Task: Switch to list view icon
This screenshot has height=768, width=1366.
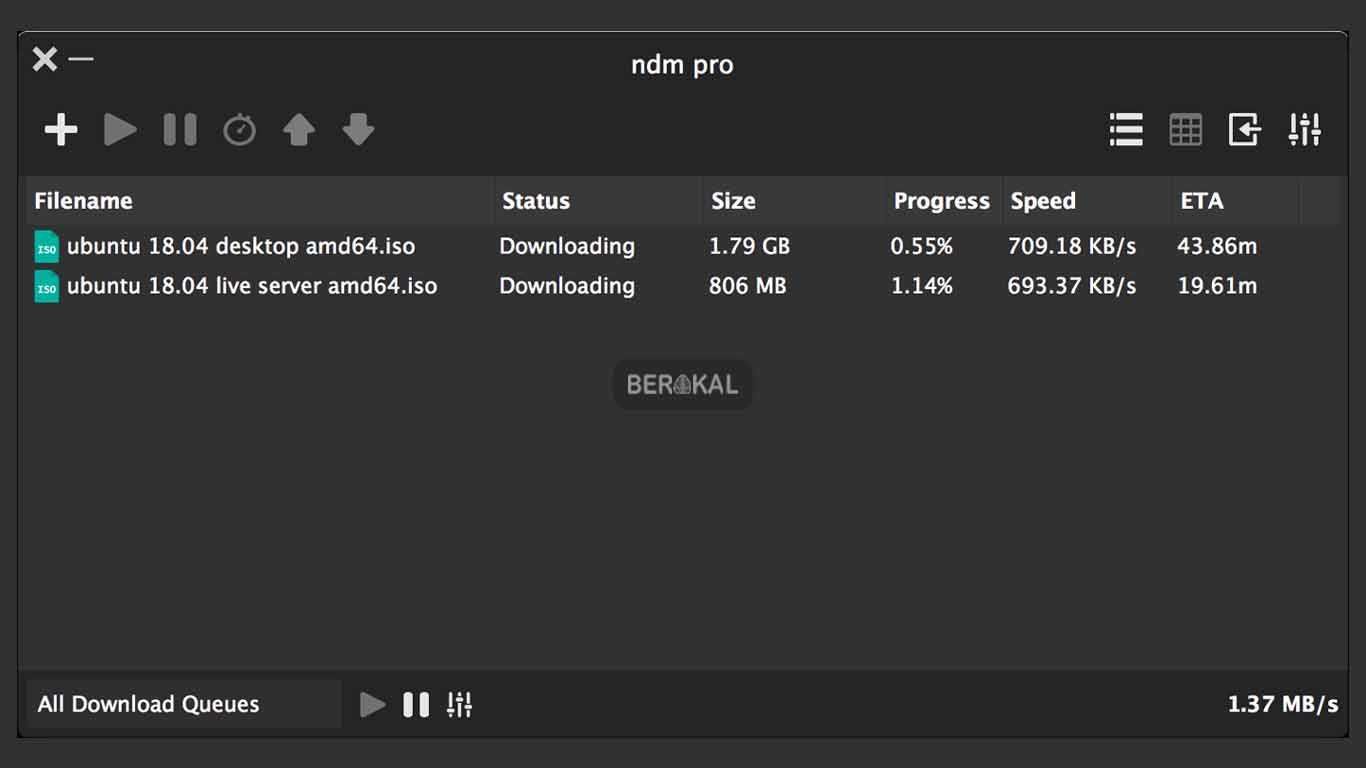Action: click(x=1126, y=130)
